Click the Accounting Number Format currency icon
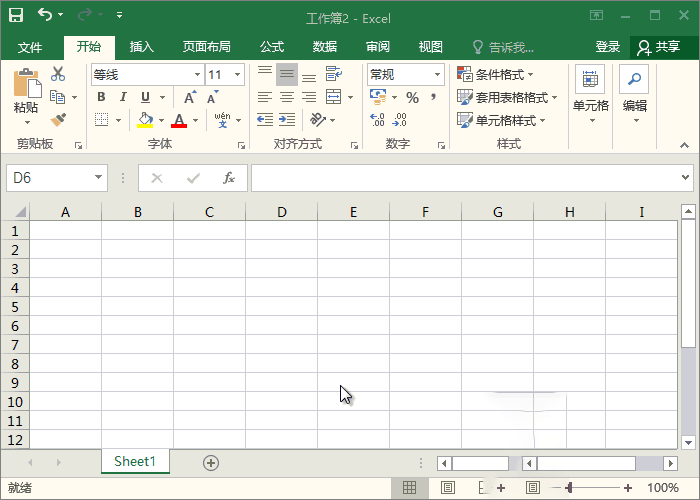 378,96
